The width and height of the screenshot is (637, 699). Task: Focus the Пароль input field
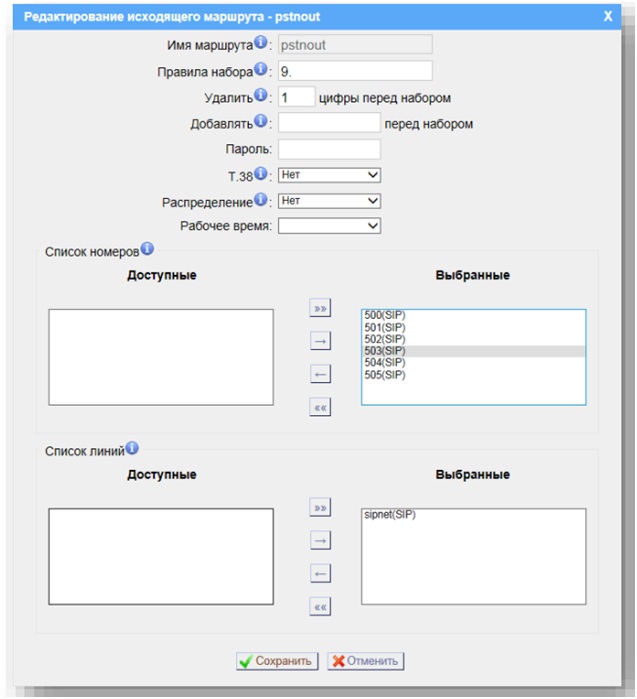click(329, 149)
